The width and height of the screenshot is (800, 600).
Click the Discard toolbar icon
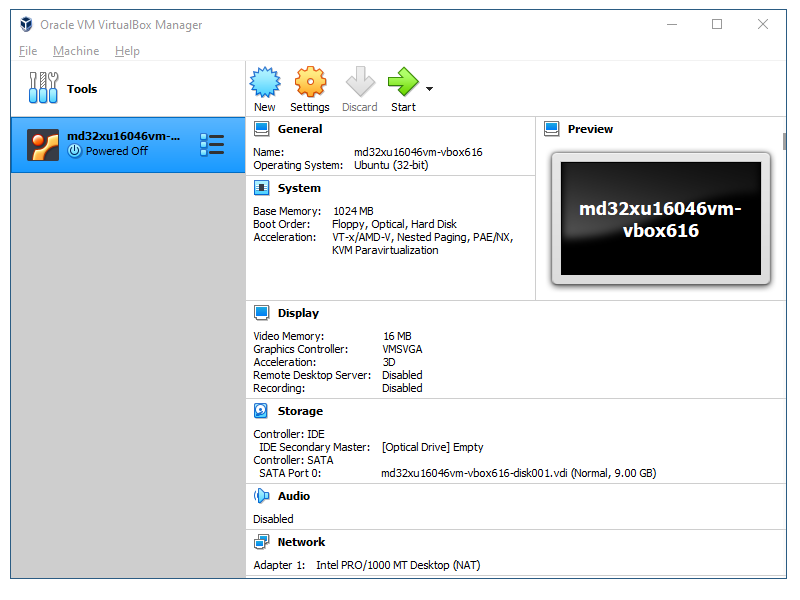[x=360, y=82]
